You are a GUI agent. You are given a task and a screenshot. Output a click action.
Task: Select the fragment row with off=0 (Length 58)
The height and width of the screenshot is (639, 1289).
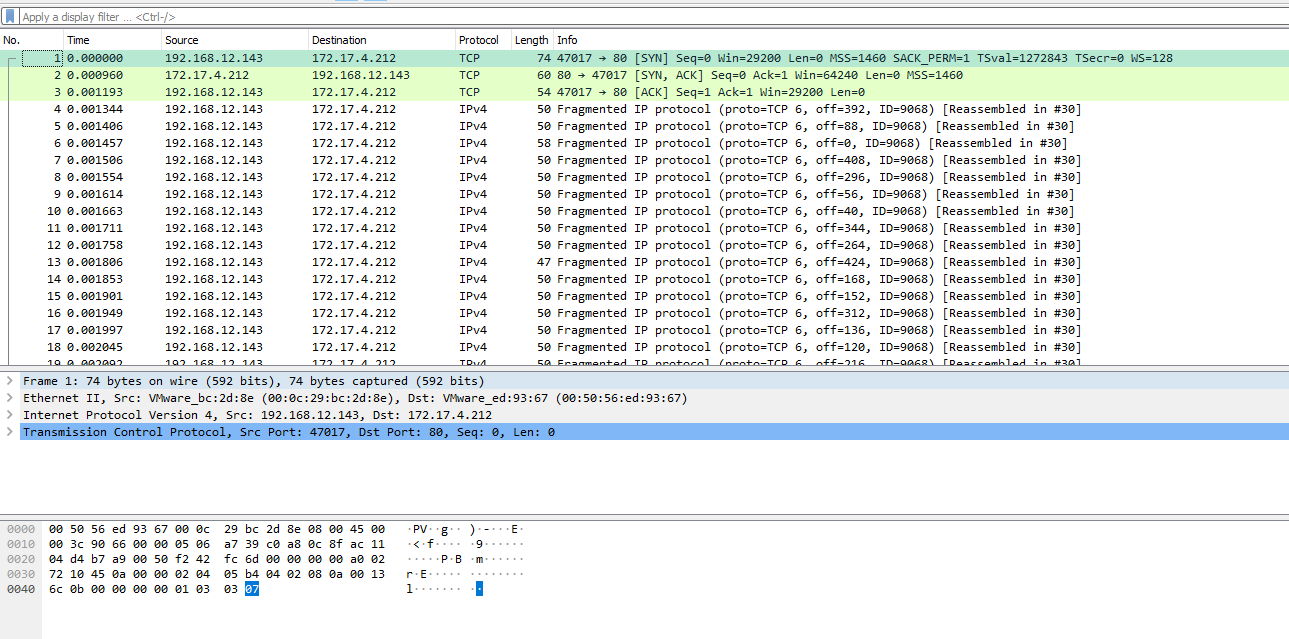click(x=644, y=143)
